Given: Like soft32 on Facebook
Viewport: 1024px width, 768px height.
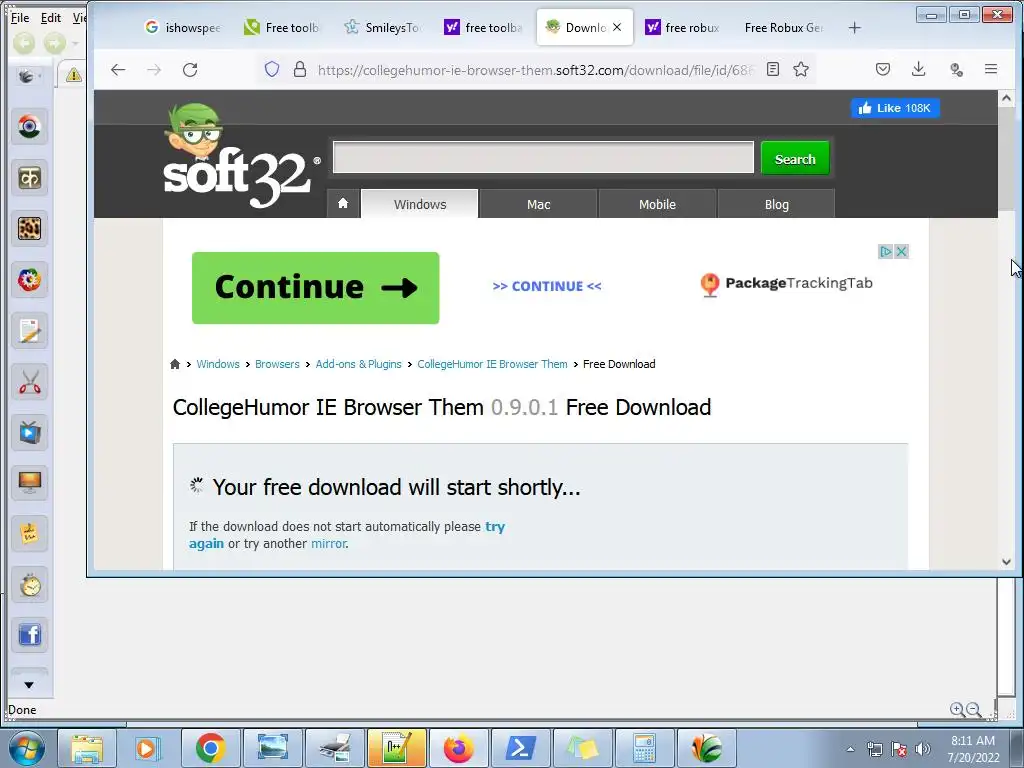Looking at the screenshot, I should point(895,108).
